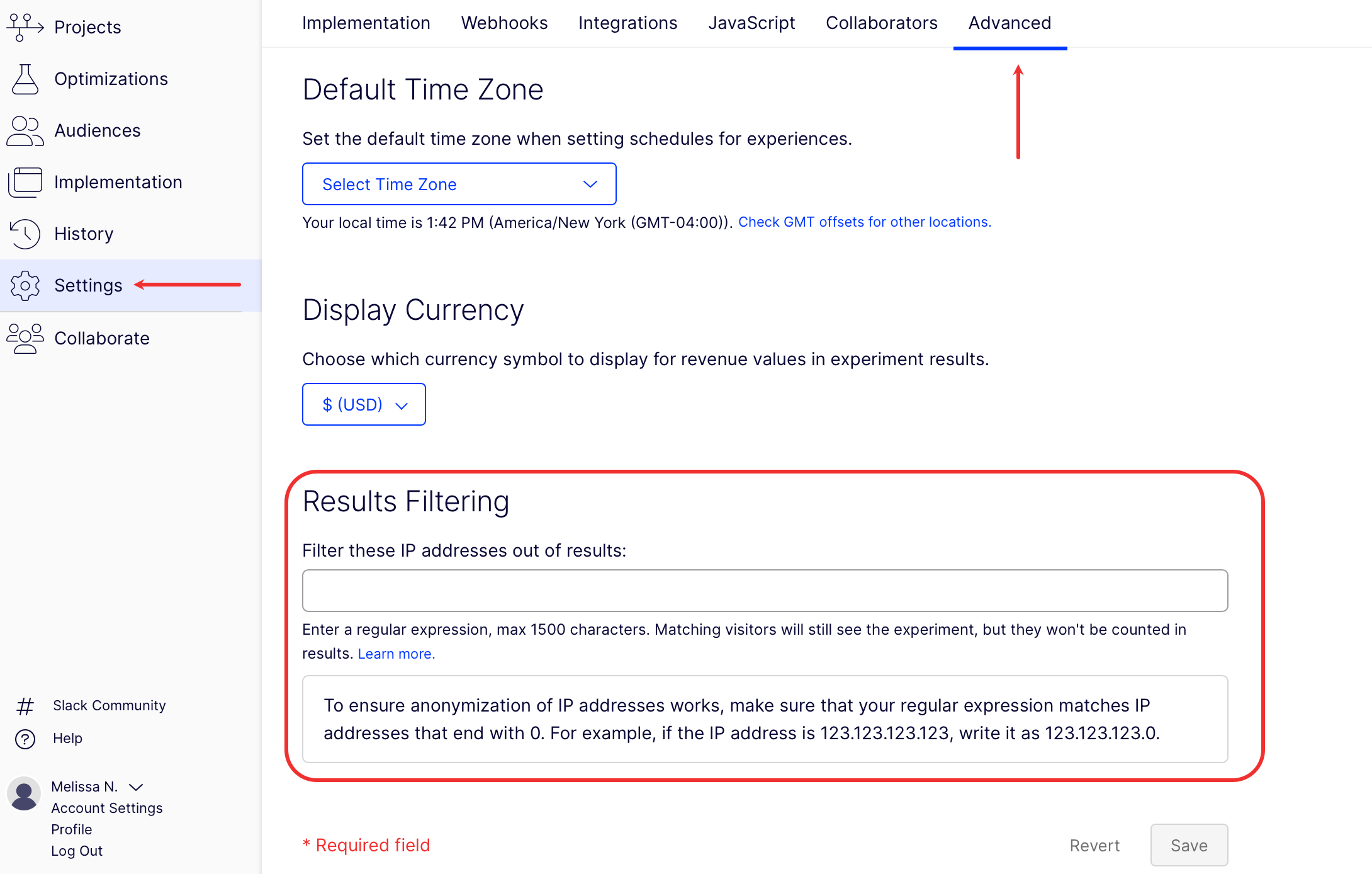Viewport: 1372px width, 874px height.
Task: Click the Implementation window icon
Action: (25, 183)
